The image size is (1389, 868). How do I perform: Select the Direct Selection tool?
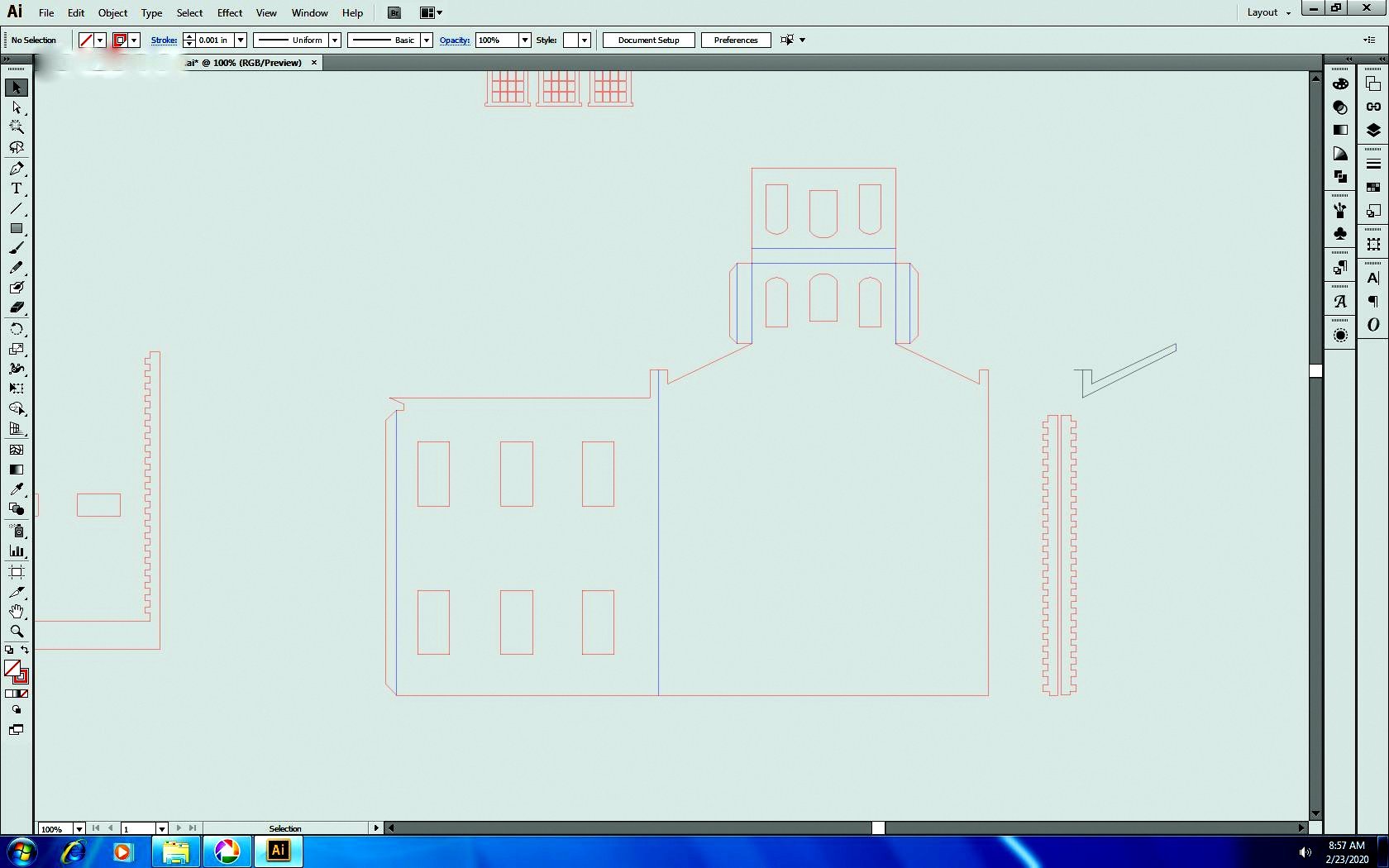tap(17, 107)
